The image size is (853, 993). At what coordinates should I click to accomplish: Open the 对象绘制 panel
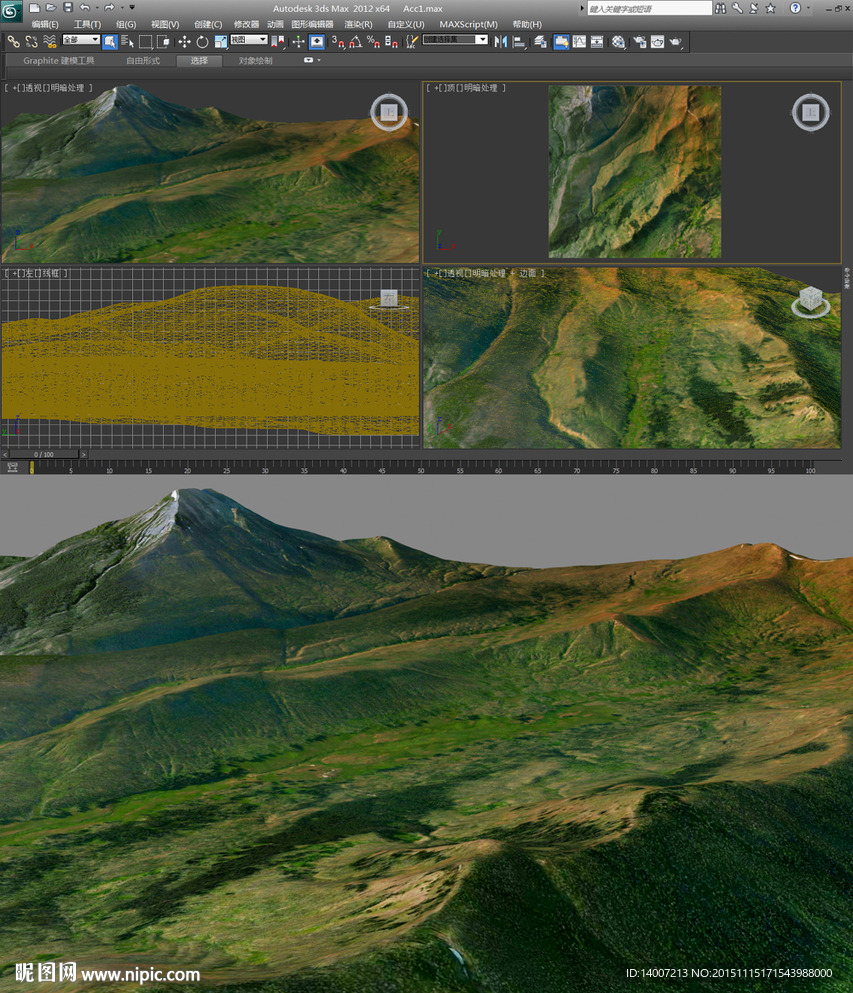[x=254, y=62]
